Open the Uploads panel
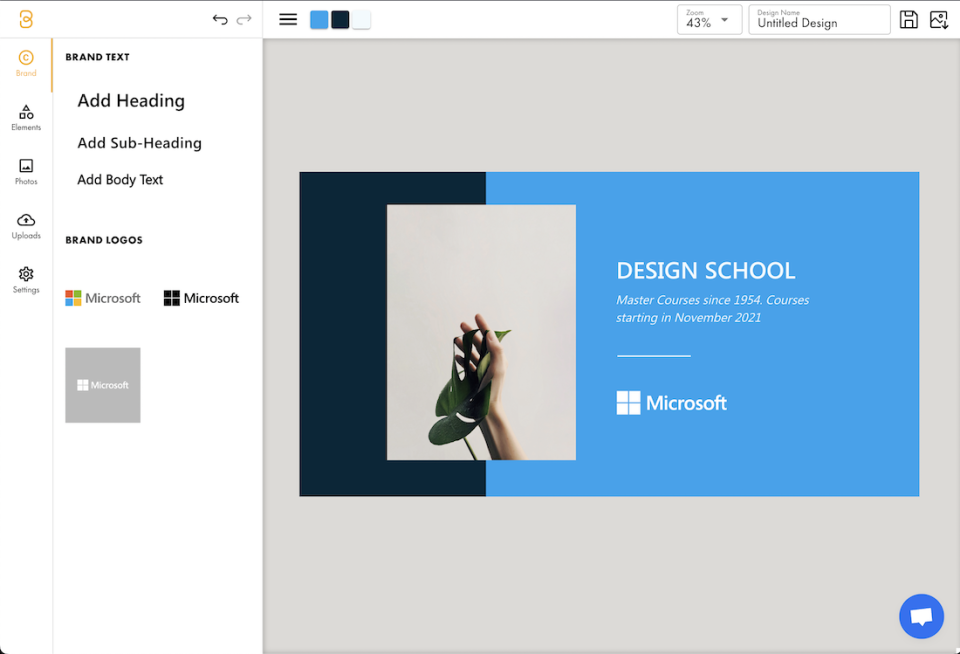The width and height of the screenshot is (960, 654). [25, 225]
